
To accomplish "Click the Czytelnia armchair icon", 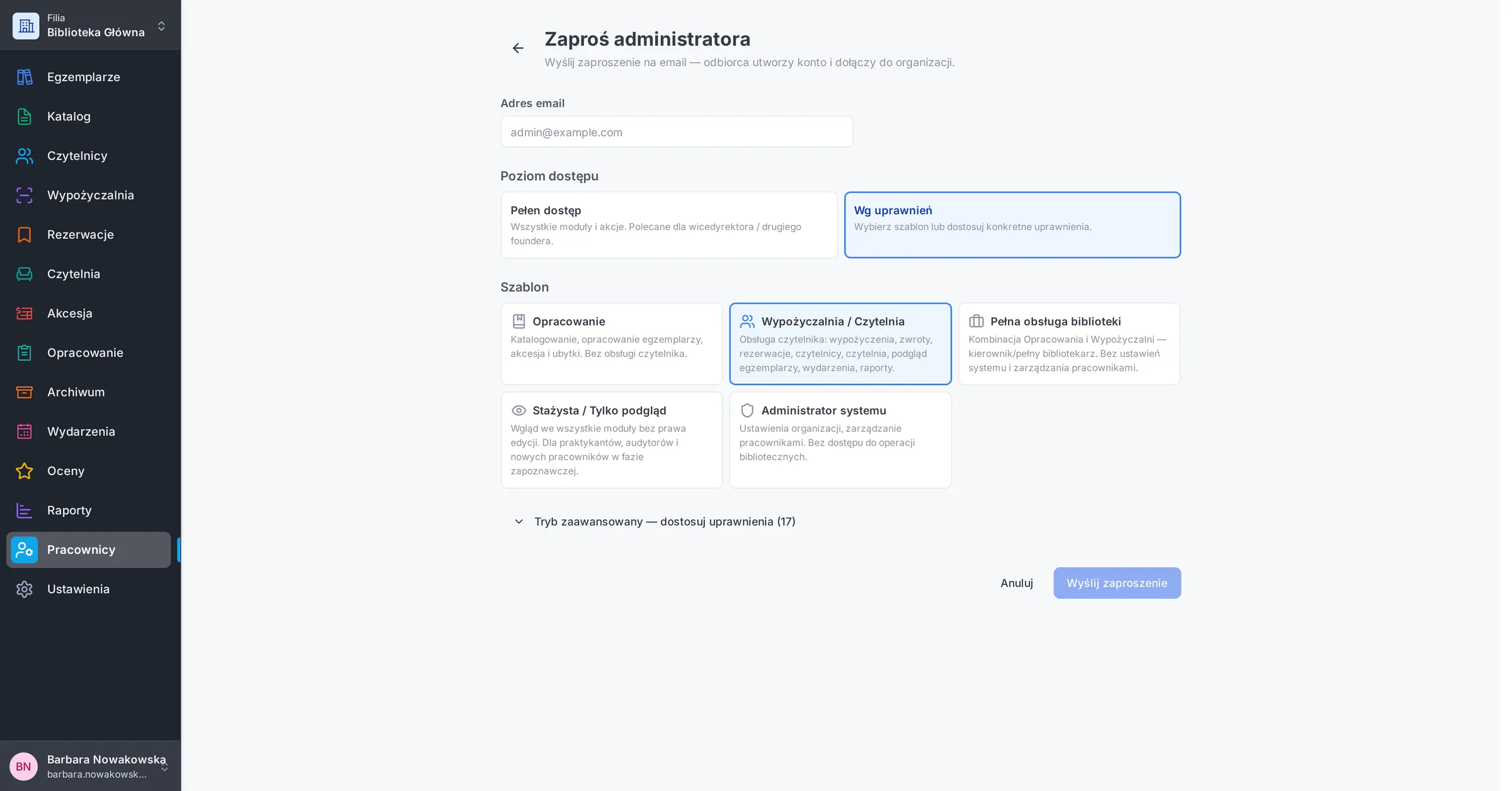I will click(x=24, y=274).
